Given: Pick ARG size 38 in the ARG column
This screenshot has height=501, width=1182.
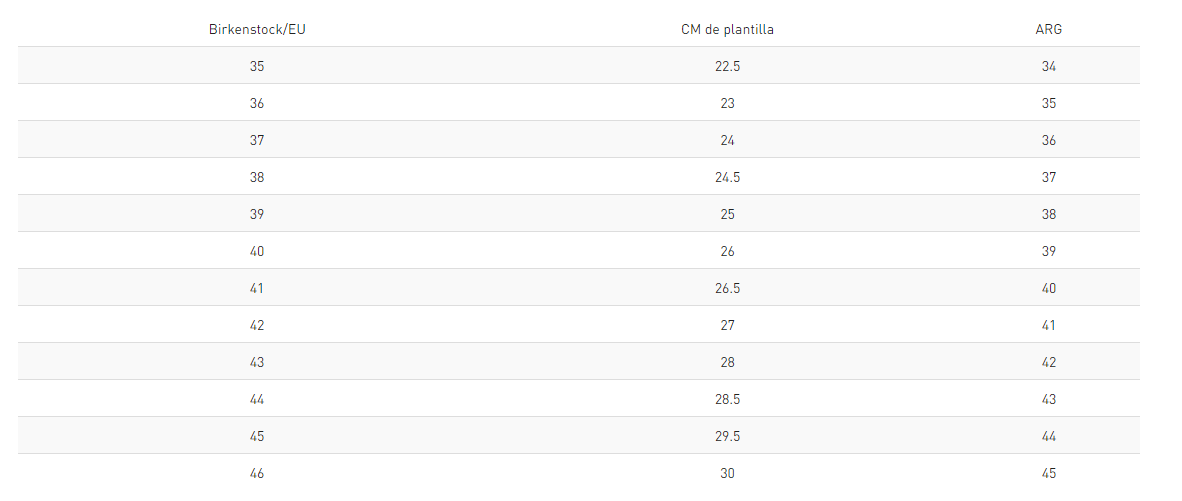Looking at the screenshot, I should click(1048, 214).
